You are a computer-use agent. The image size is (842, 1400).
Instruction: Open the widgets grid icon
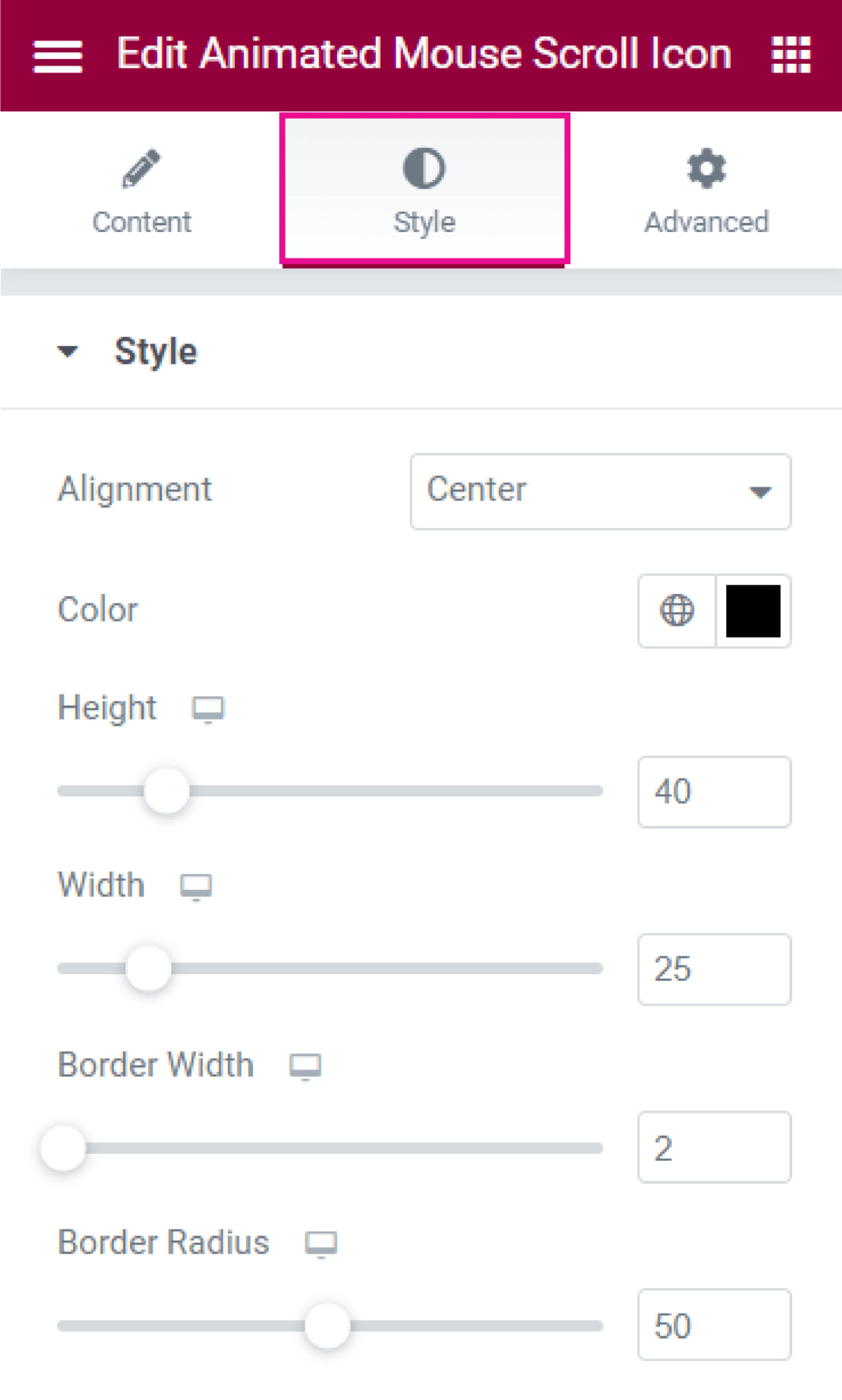pyautogui.click(x=791, y=55)
